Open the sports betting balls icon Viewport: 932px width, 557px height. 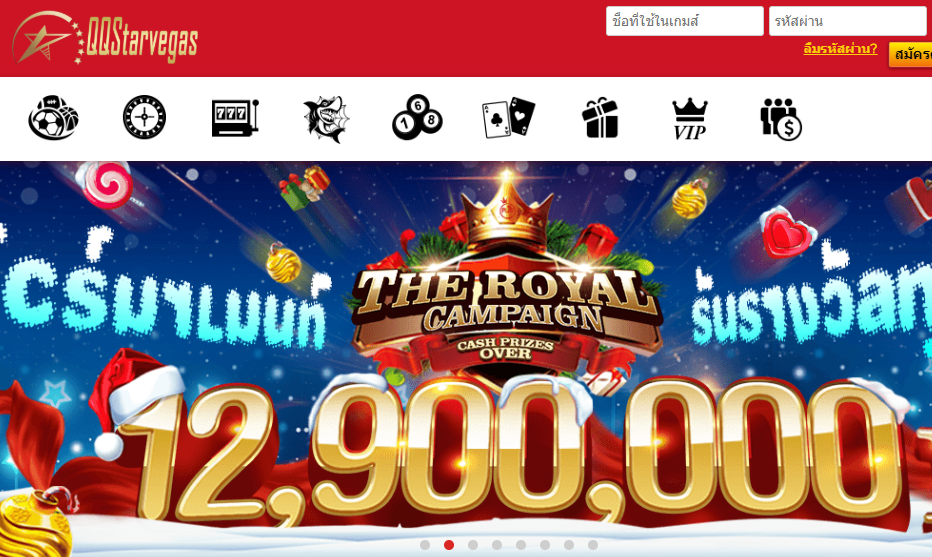pos(53,118)
